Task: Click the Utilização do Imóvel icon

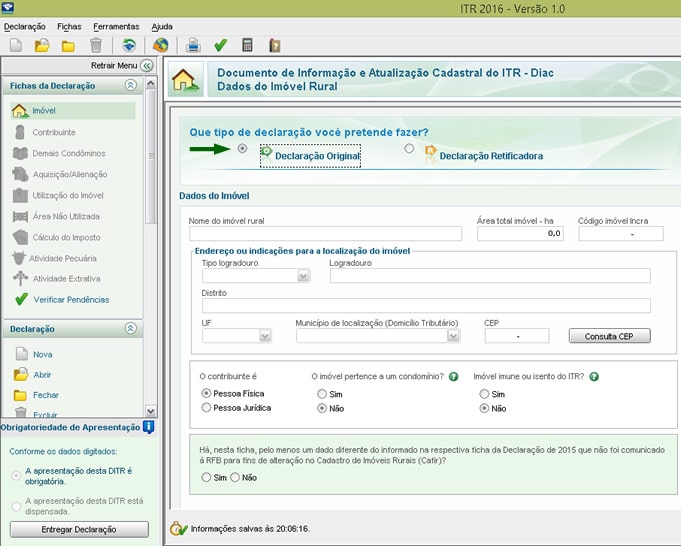Action: (20, 195)
